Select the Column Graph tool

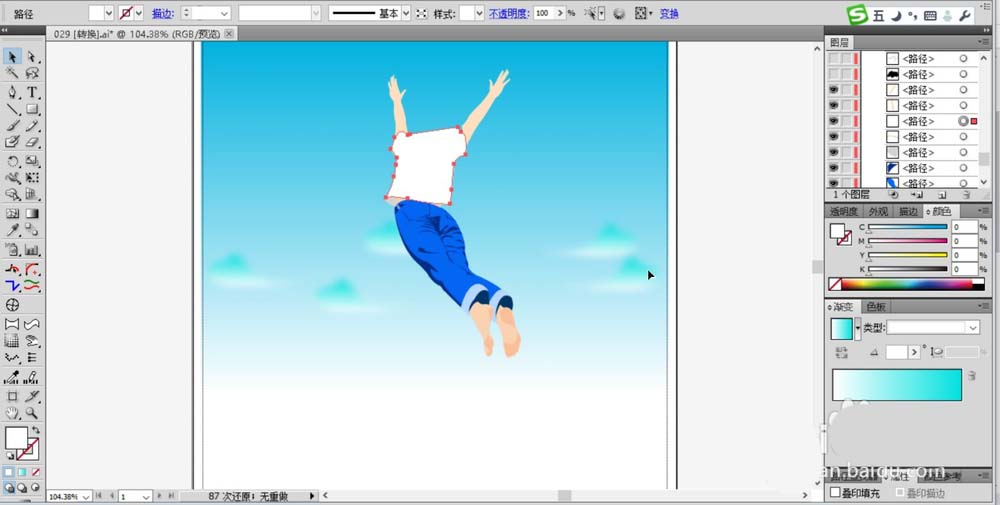[x=32, y=249]
